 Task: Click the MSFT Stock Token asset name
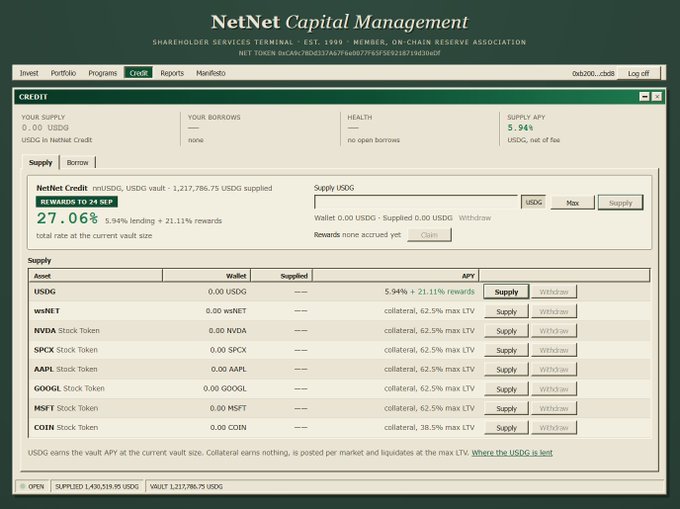66,408
